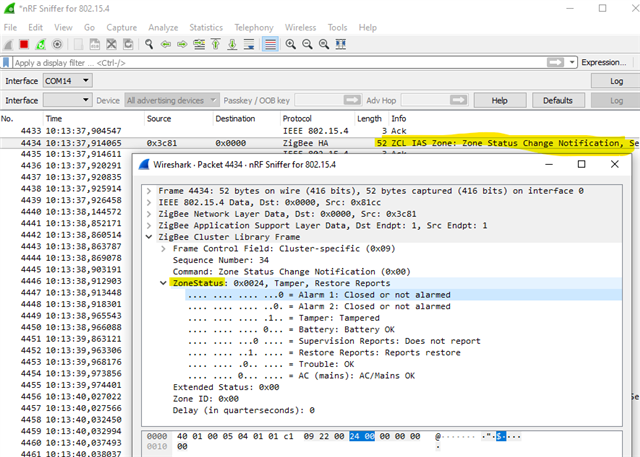
Task: Click the go to specified packet icon
Action: point(199,44)
